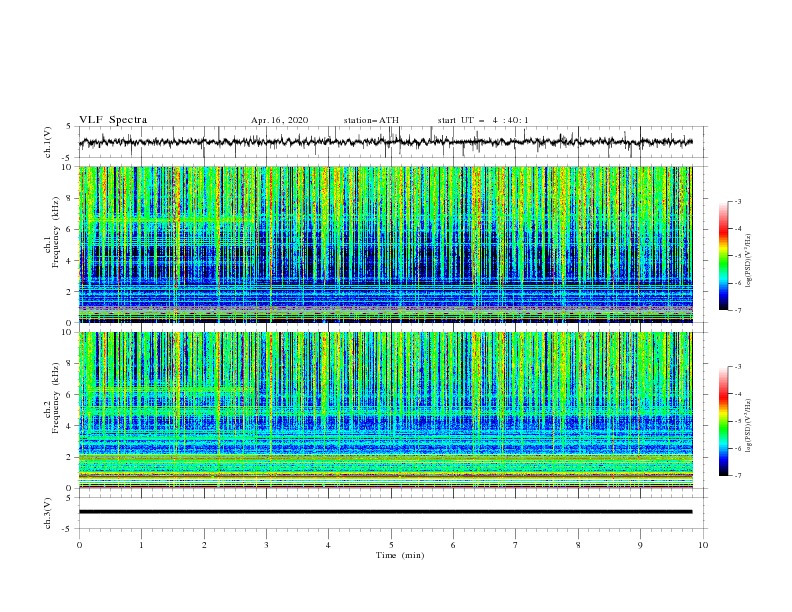
Task: Click the "VLF Spectra" plot title
Action: [x=113, y=120]
